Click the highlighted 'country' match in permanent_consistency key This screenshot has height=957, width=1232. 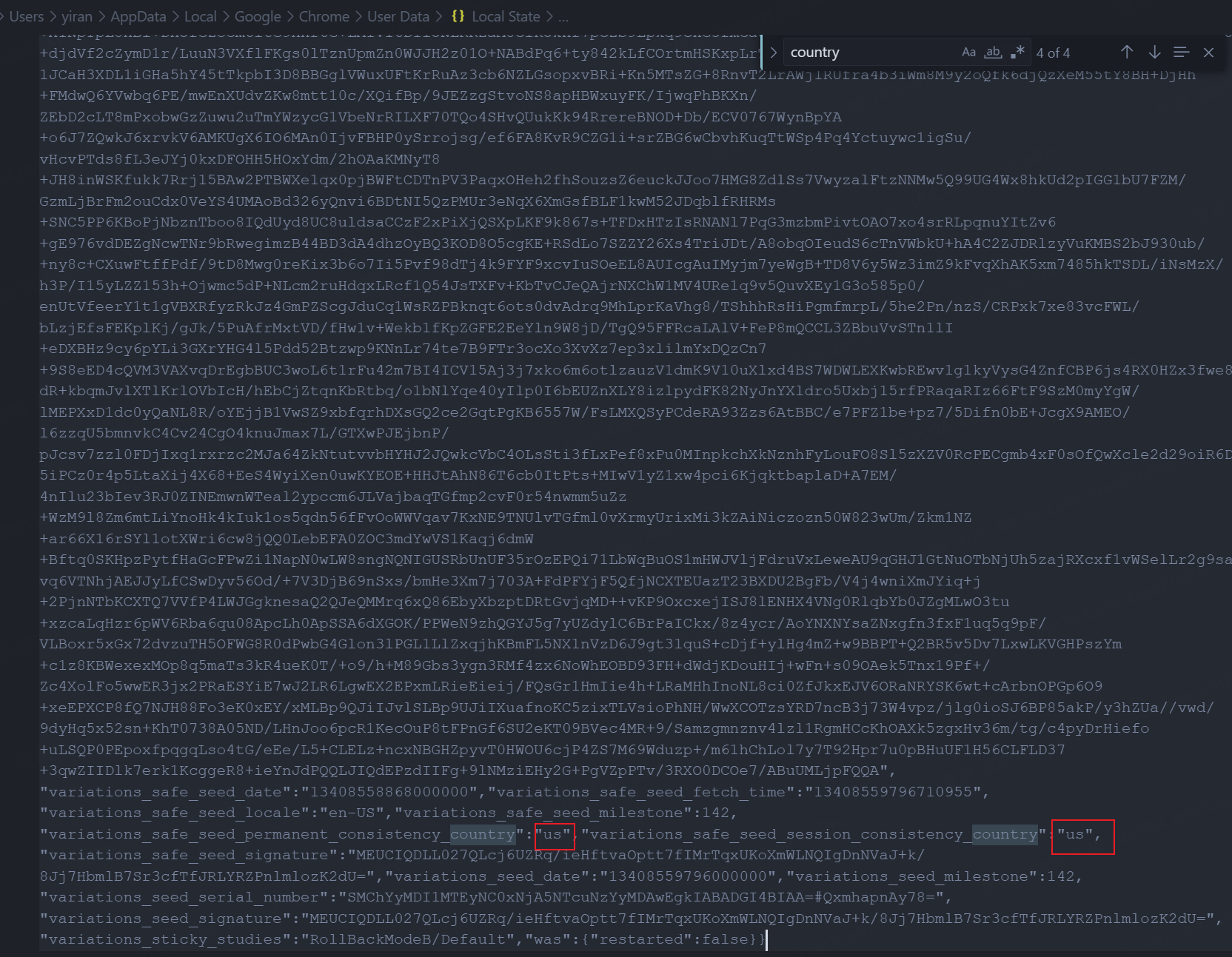point(483,834)
